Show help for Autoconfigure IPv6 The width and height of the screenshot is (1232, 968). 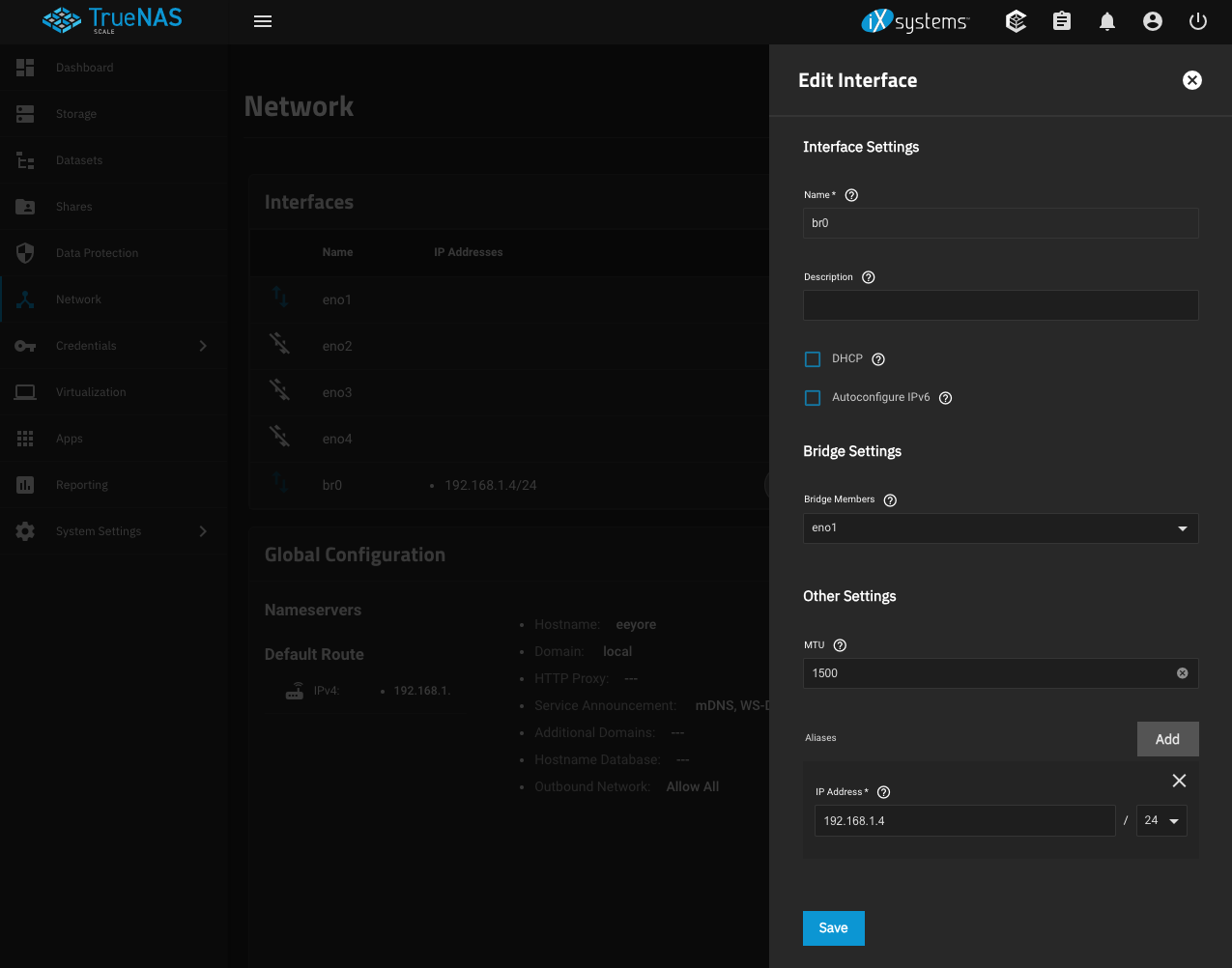(946, 398)
